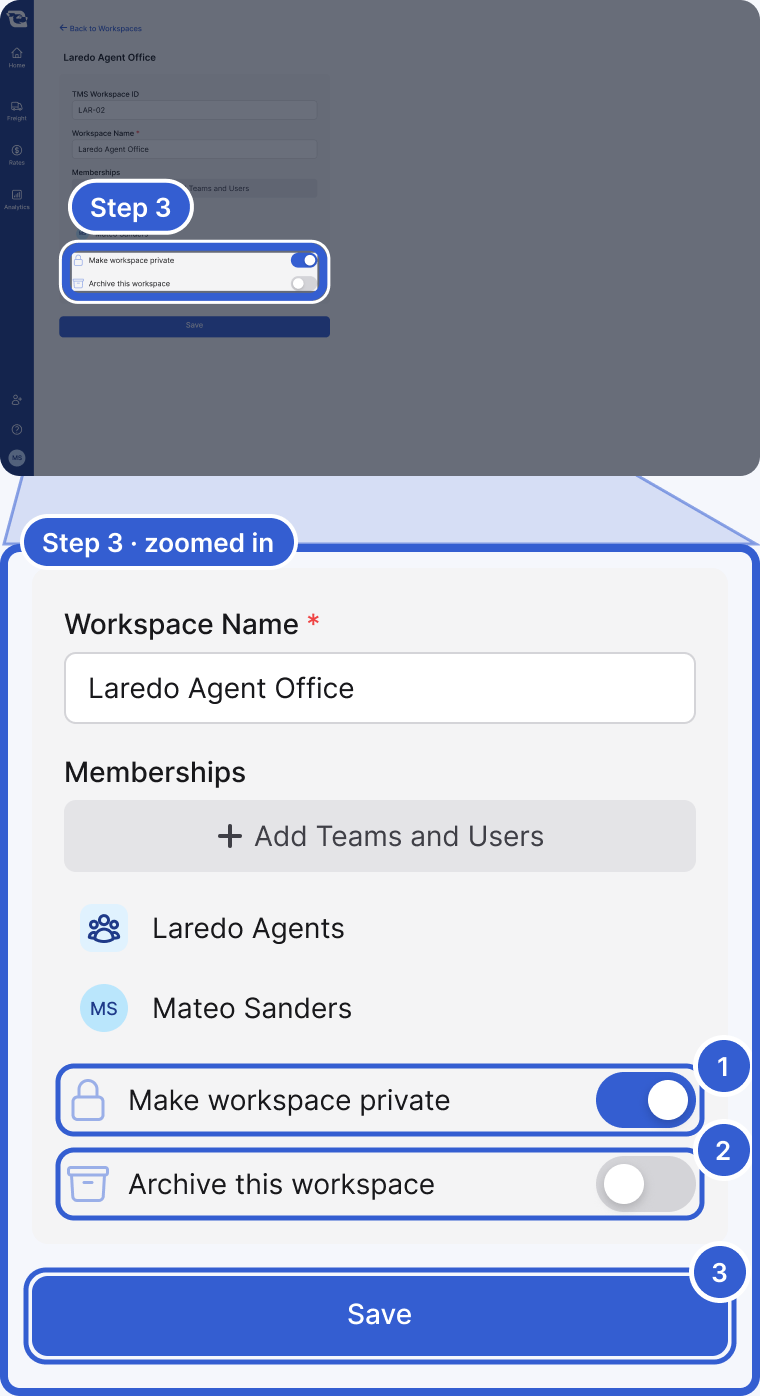Click the TMS Workspace ID label
Viewport: 760px width, 1396px height.
(x=105, y=94)
